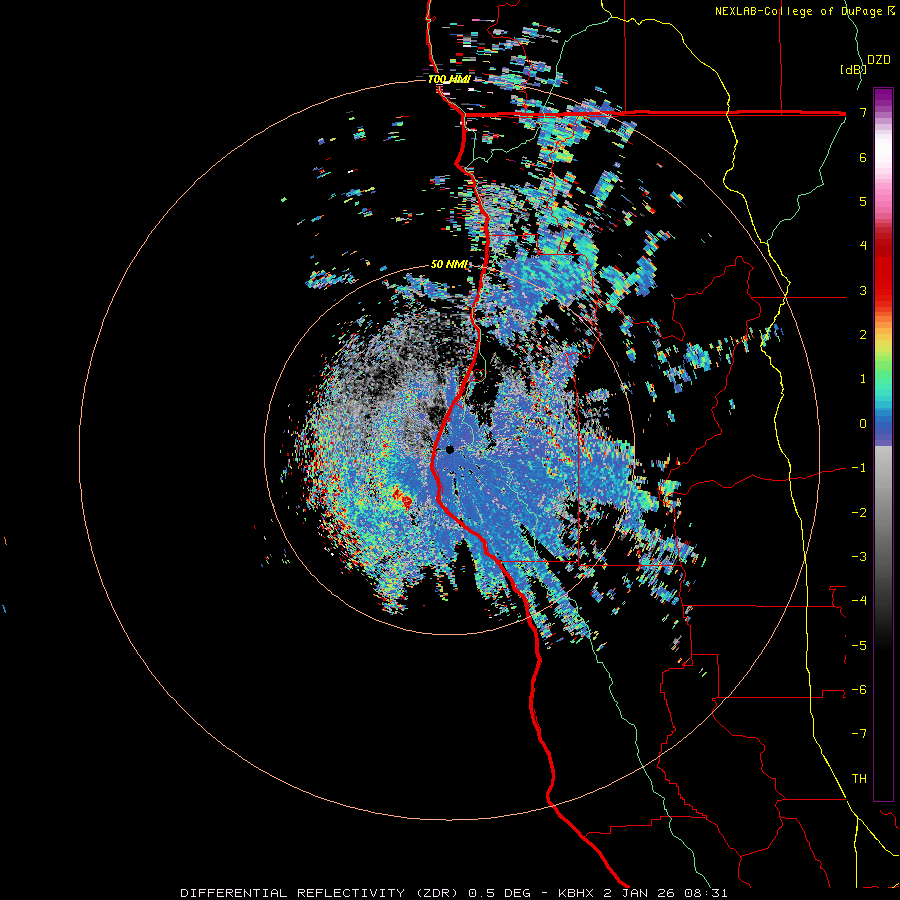Click the ZDR color scale bar
The width and height of the screenshot is (900, 900).
[883, 444]
